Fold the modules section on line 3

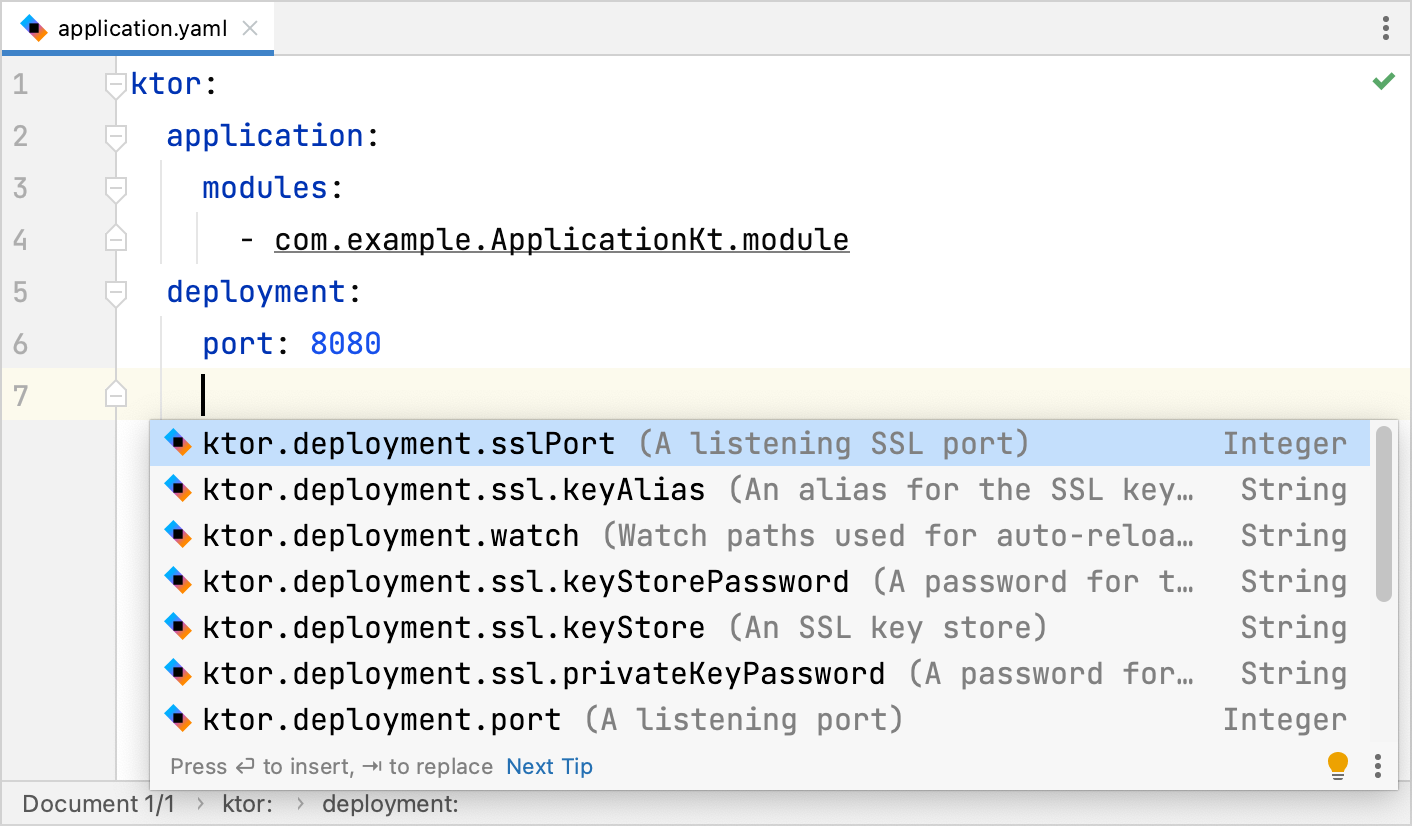tap(116, 188)
